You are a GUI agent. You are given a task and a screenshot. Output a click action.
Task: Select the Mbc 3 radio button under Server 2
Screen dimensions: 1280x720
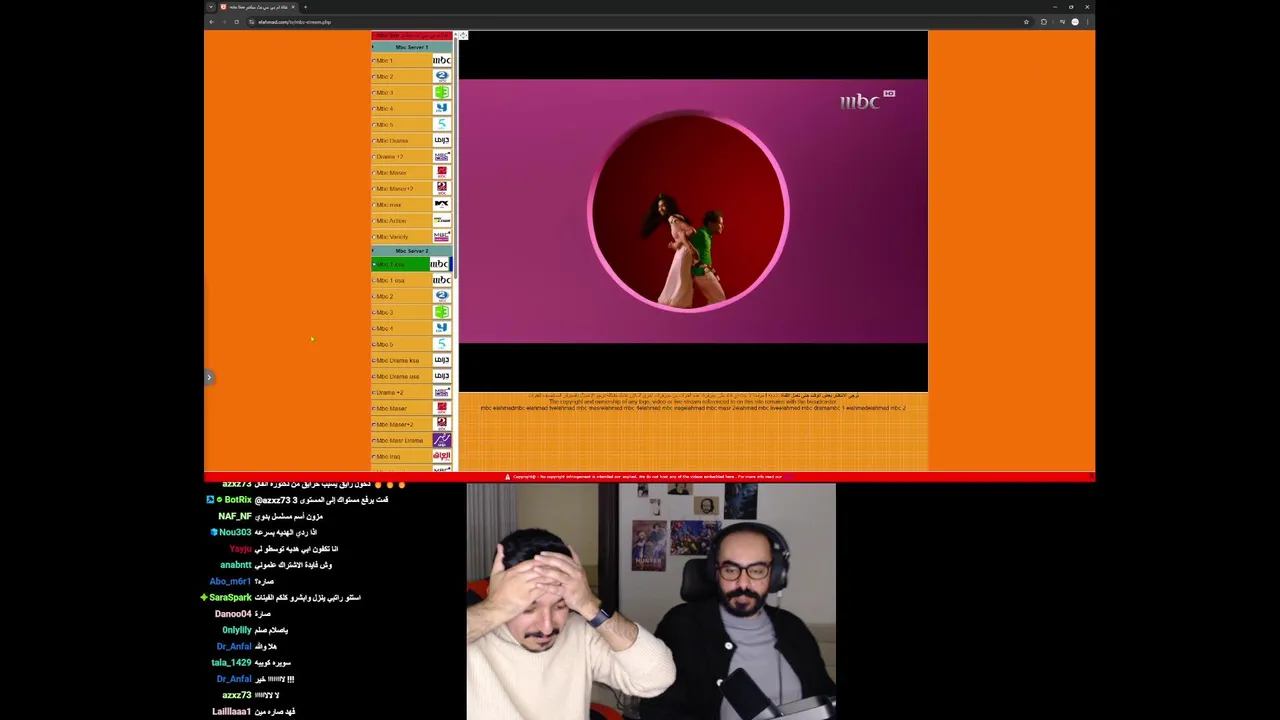pos(374,312)
